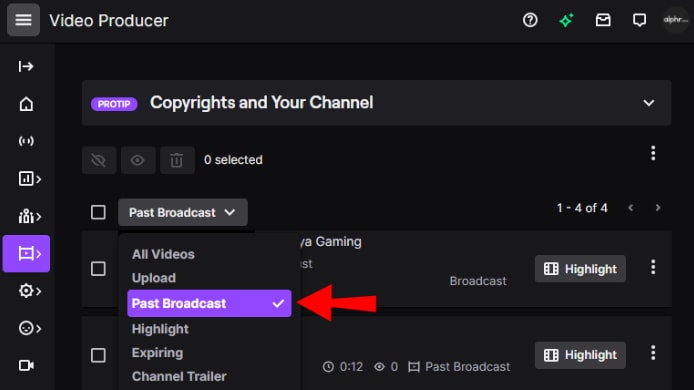Image resolution: width=694 pixels, height=390 pixels.
Task: Expand the Settings gear sidebar icon
Action: click(29, 291)
